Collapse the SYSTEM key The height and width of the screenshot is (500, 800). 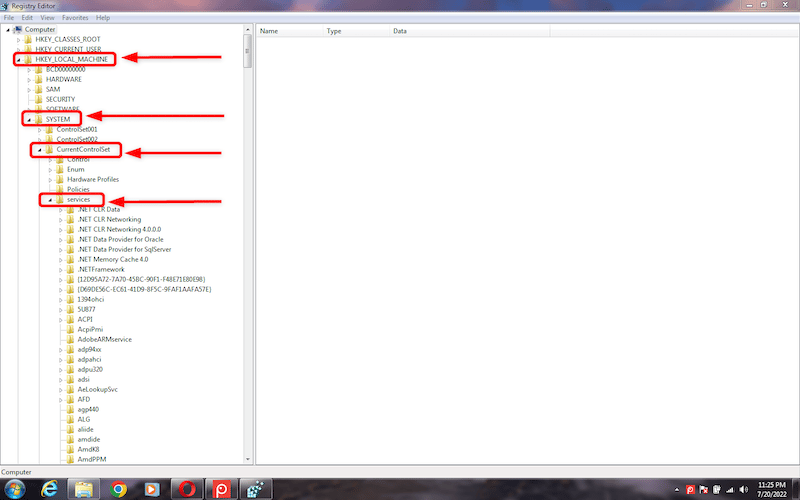coord(29,119)
